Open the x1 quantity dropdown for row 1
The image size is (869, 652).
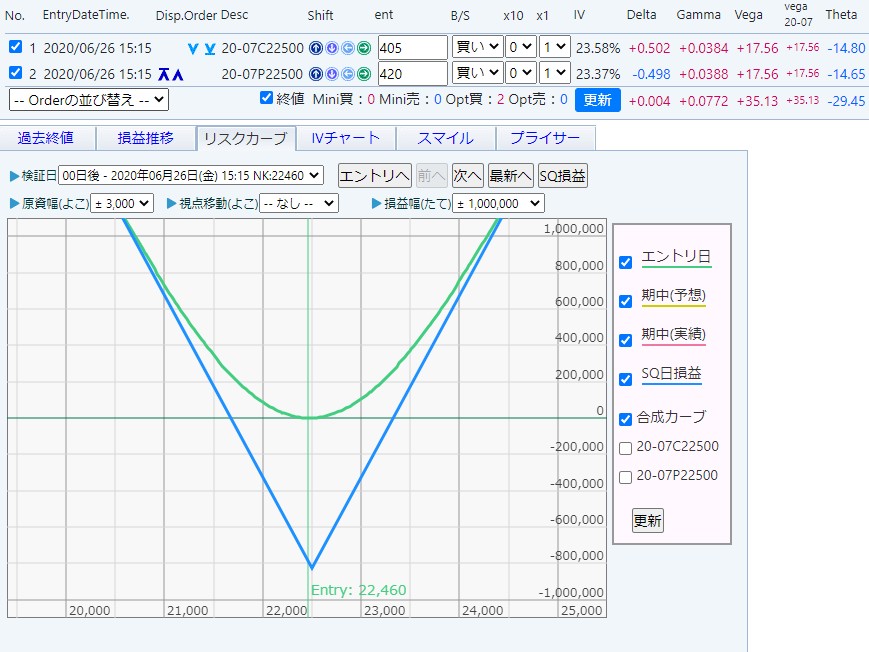click(555, 47)
